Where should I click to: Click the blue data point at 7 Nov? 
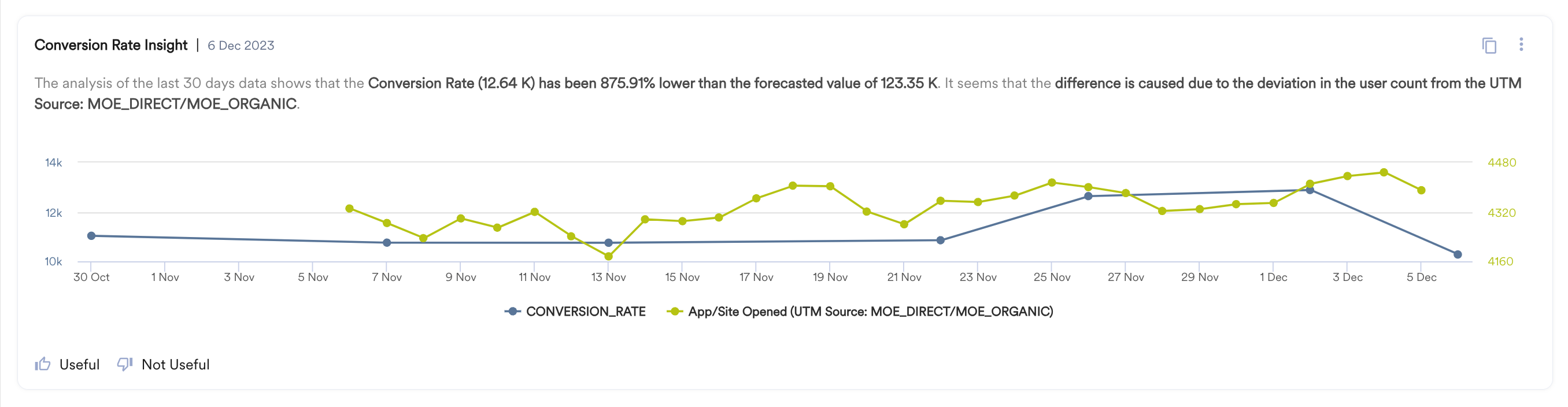tap(387, 243)
